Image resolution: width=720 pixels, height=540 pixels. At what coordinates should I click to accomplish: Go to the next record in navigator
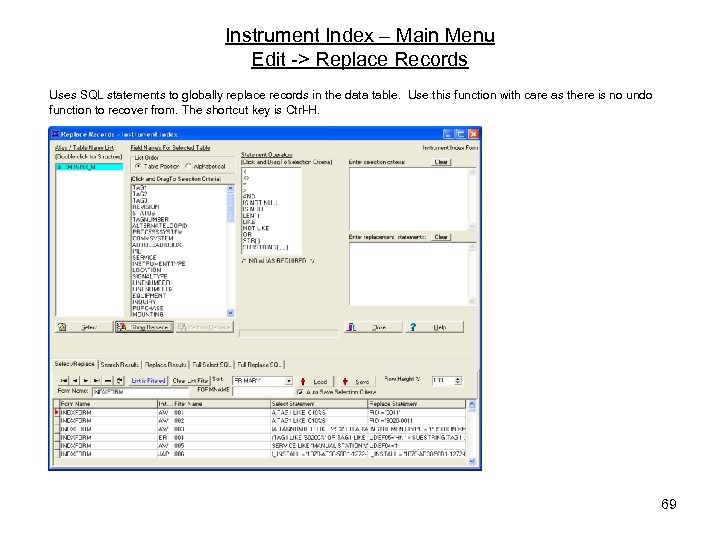(86, 381)
